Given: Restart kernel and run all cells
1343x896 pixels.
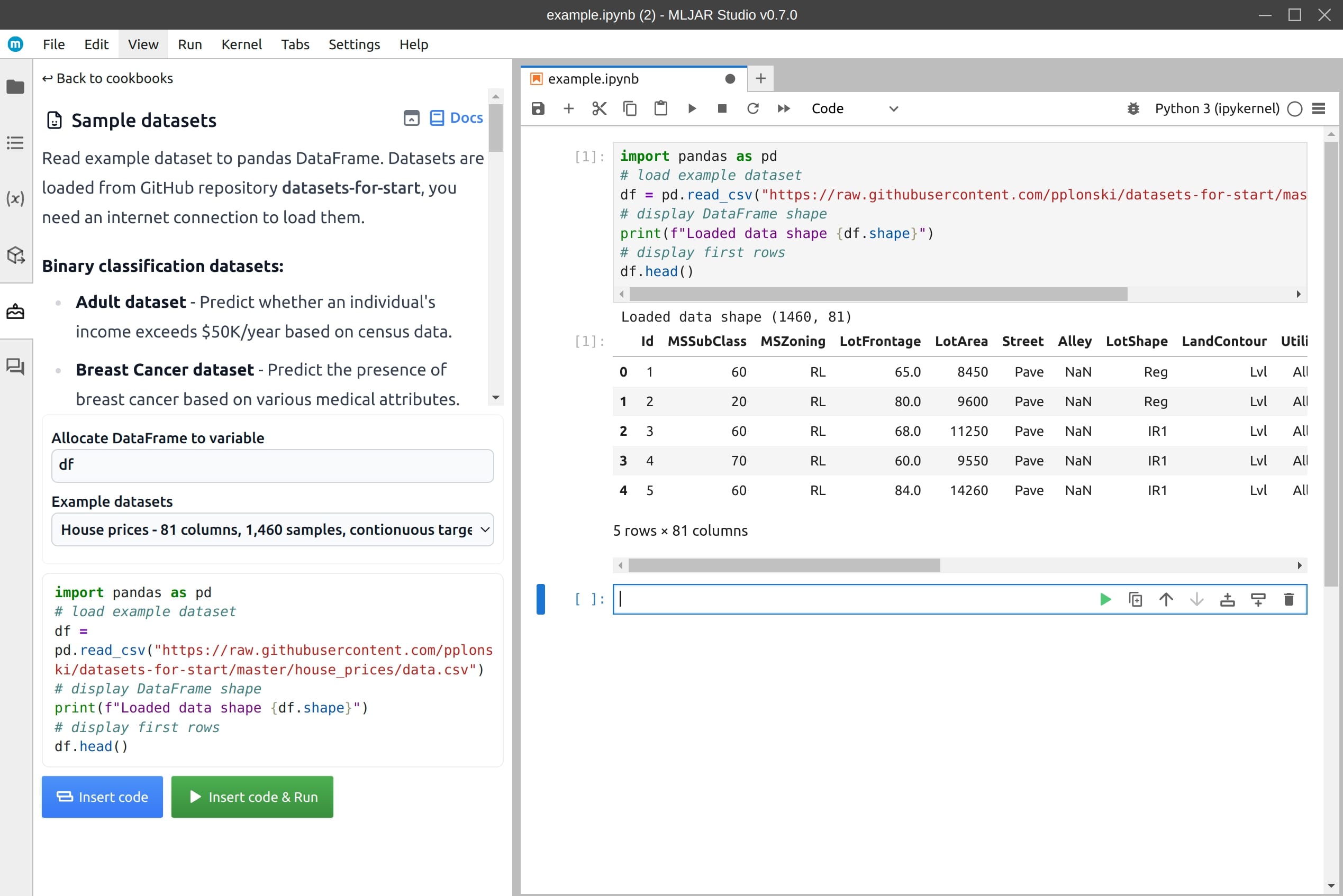Looking at the screenshot, I should [784, 108].
